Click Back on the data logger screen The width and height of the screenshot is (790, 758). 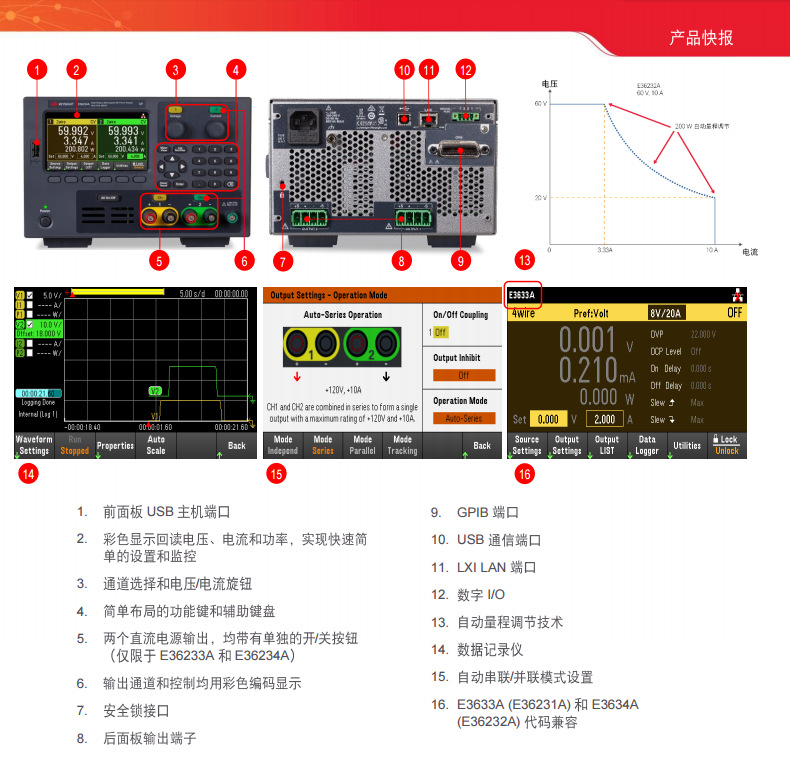click(x=237, y=445)
